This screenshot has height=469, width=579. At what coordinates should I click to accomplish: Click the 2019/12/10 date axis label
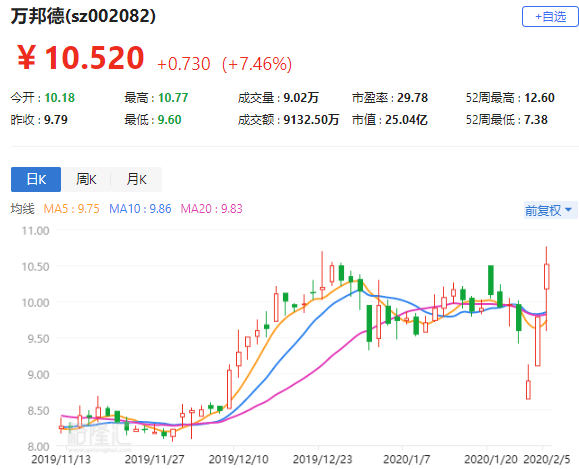(239, 460)
